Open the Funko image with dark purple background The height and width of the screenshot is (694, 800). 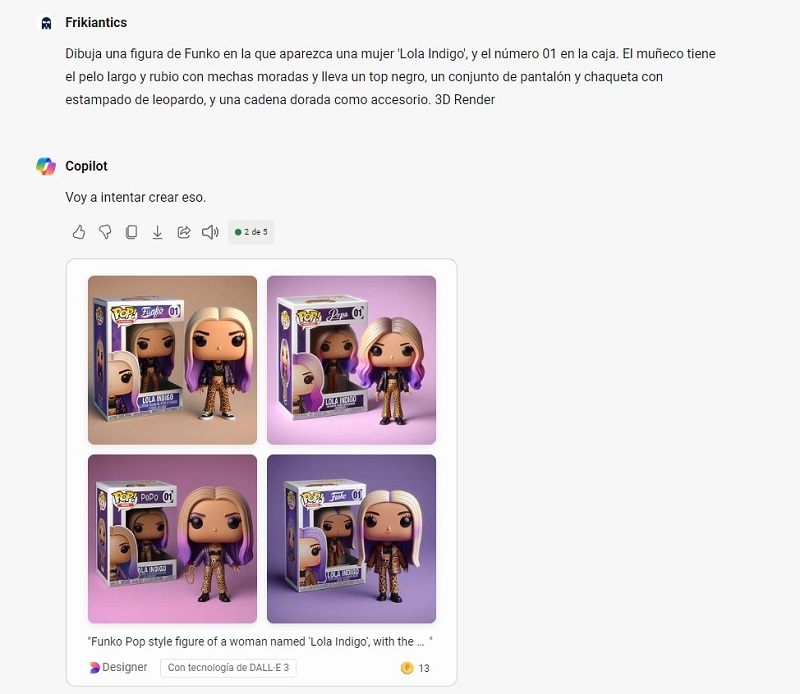point(352,539)
